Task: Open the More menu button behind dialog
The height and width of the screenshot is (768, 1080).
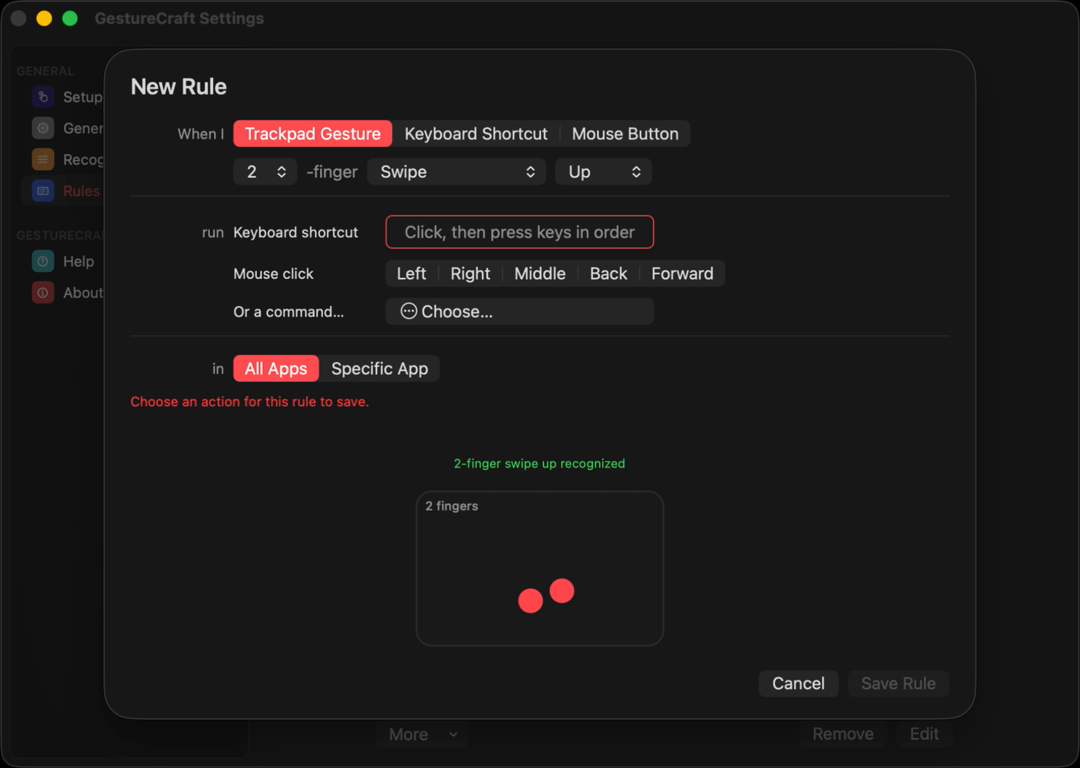Action: [x=422, y=734]
